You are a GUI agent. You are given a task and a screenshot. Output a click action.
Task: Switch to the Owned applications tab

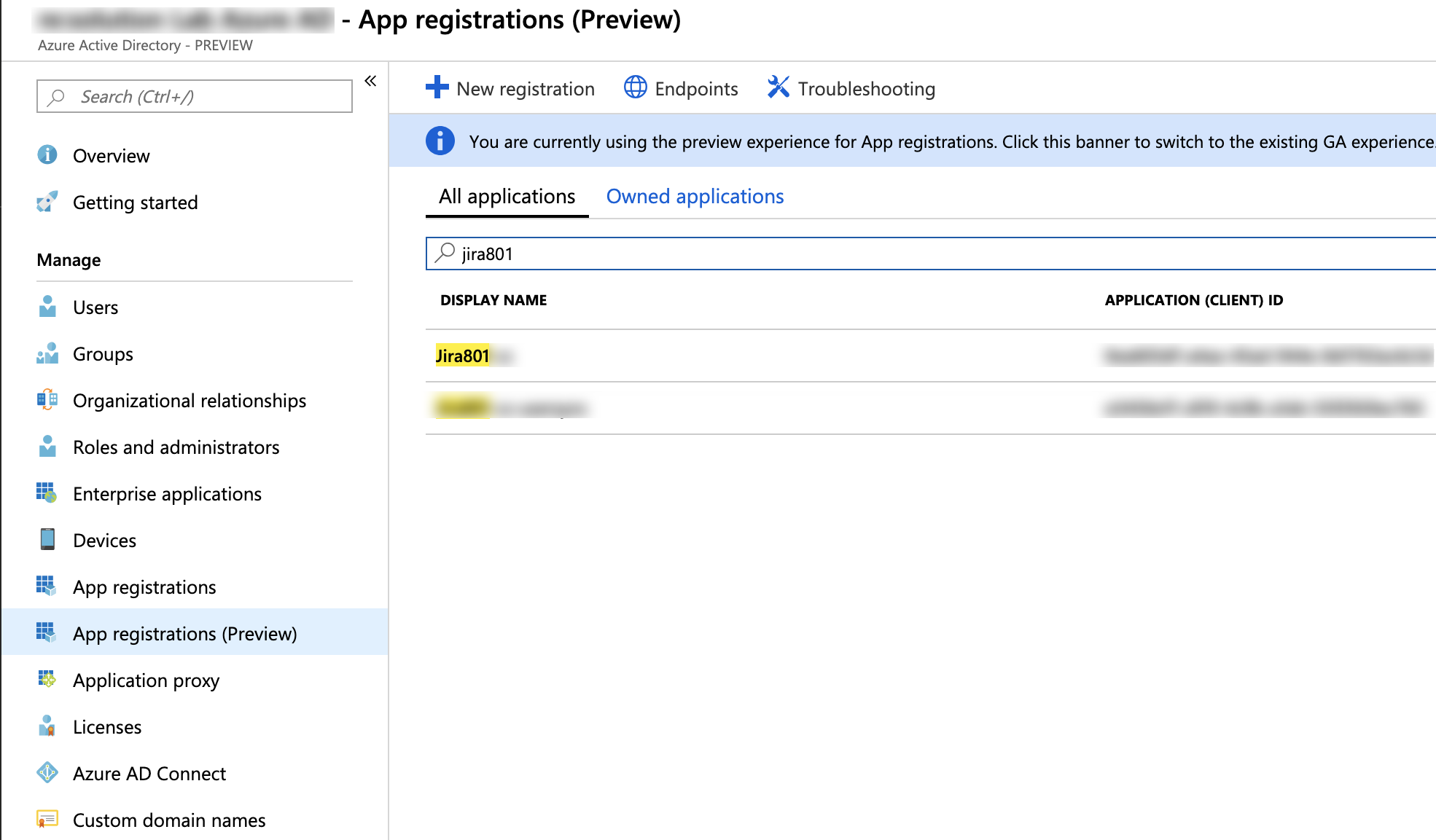695,197
